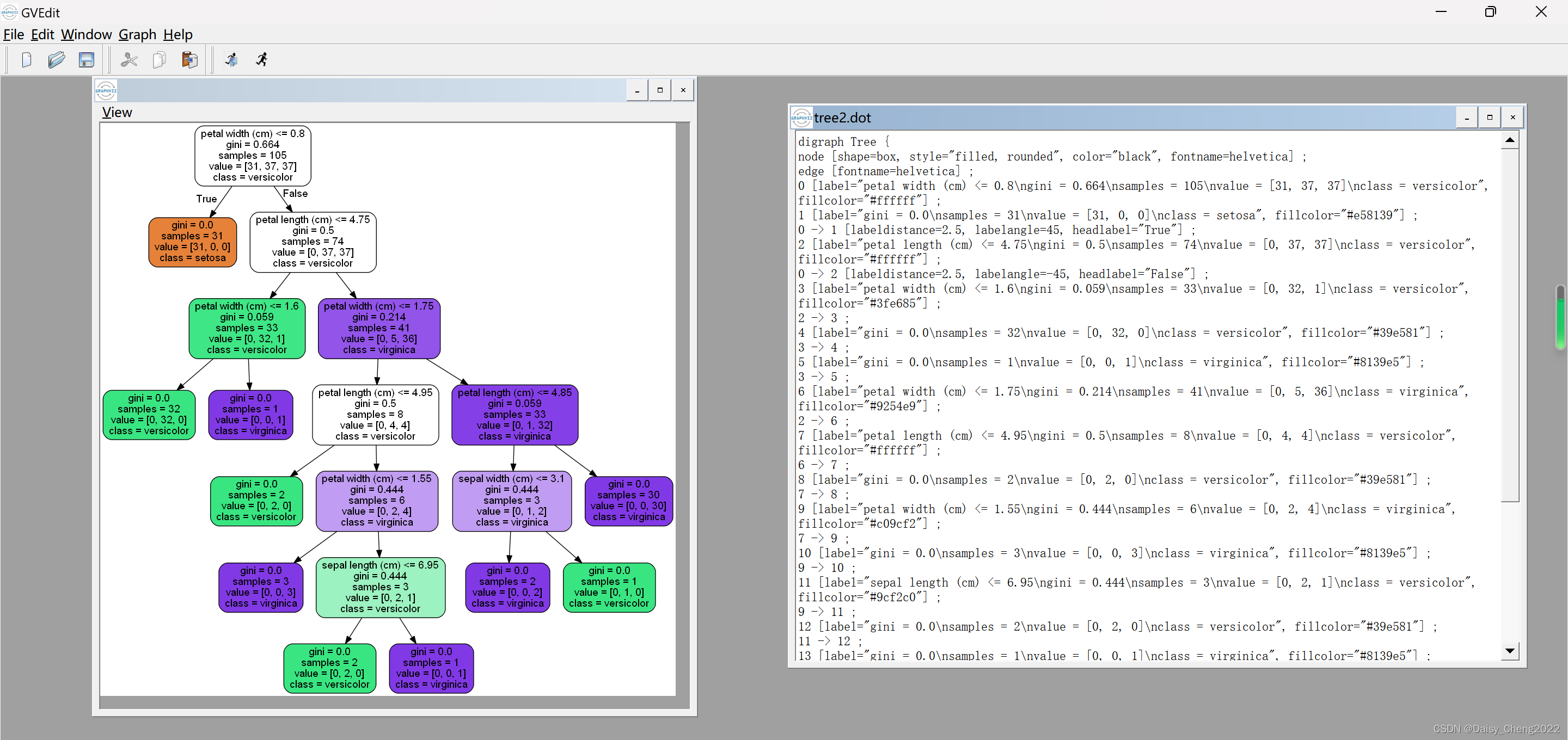The height and width of the screenshot is (740, 1568).
Task: Click the 'True' edge label
Action: (206, 199)
